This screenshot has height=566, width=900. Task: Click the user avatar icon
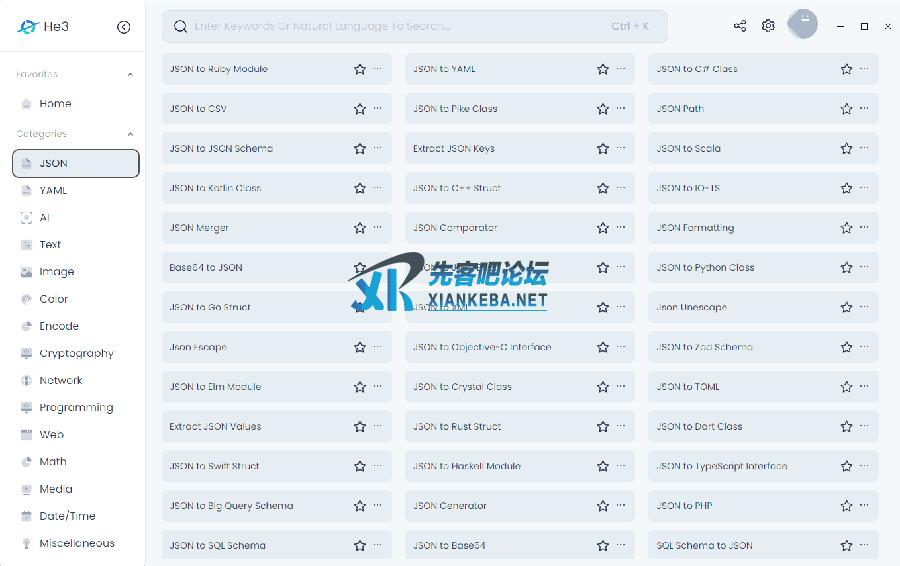click(803, 25)
